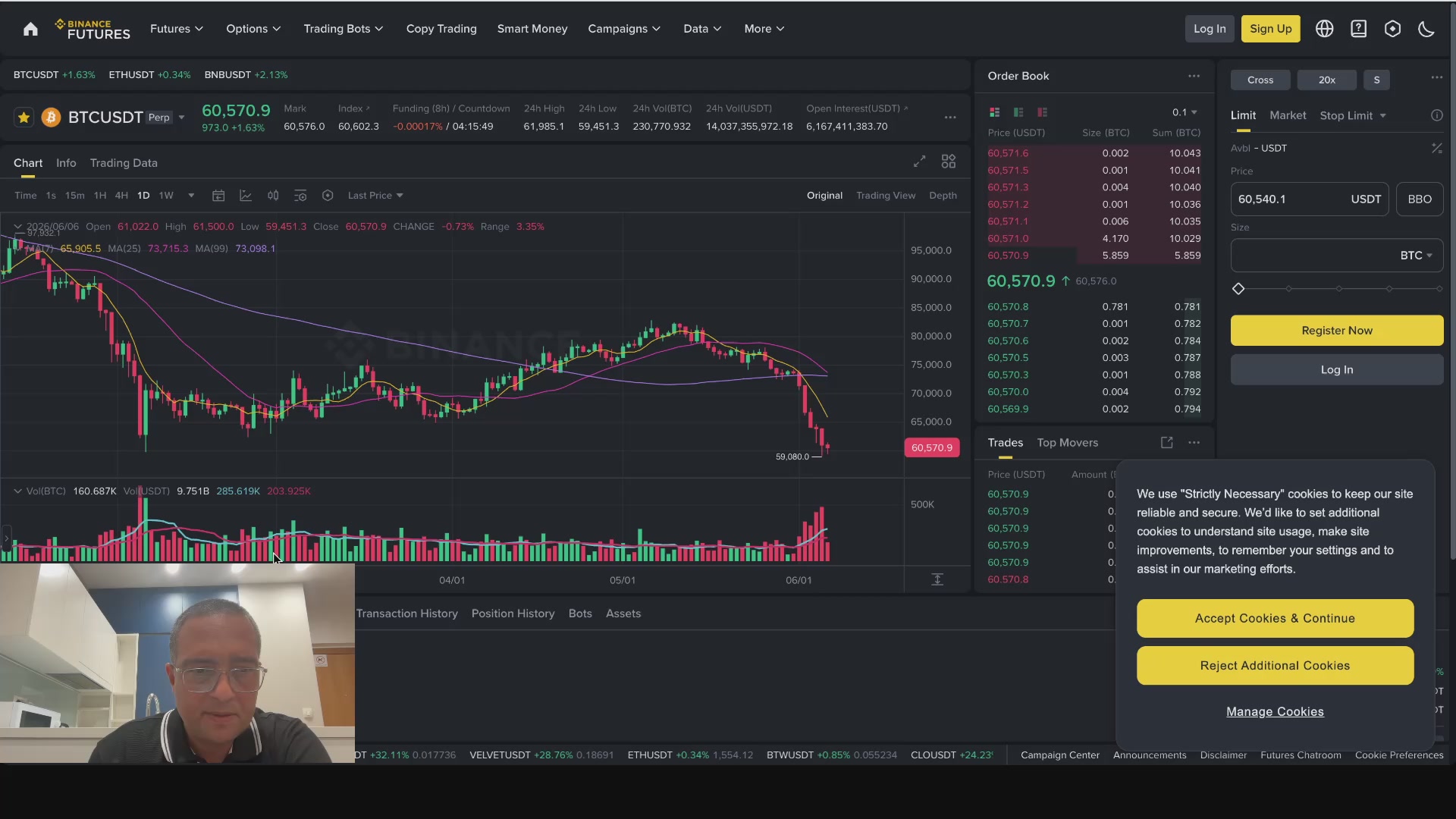Viewport: 1456px width, 819px height.
Task: Show both-sides order book view
Action: 994,112
